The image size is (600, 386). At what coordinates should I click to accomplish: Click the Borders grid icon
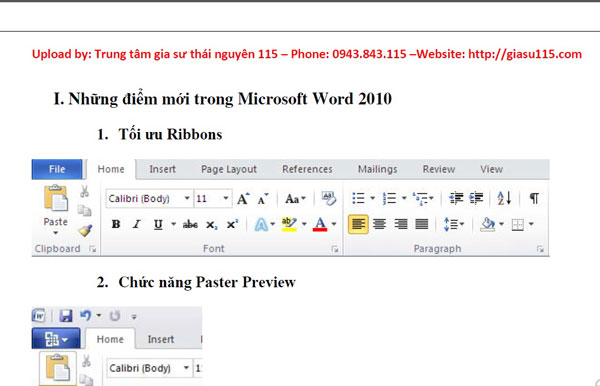[517, 225]
